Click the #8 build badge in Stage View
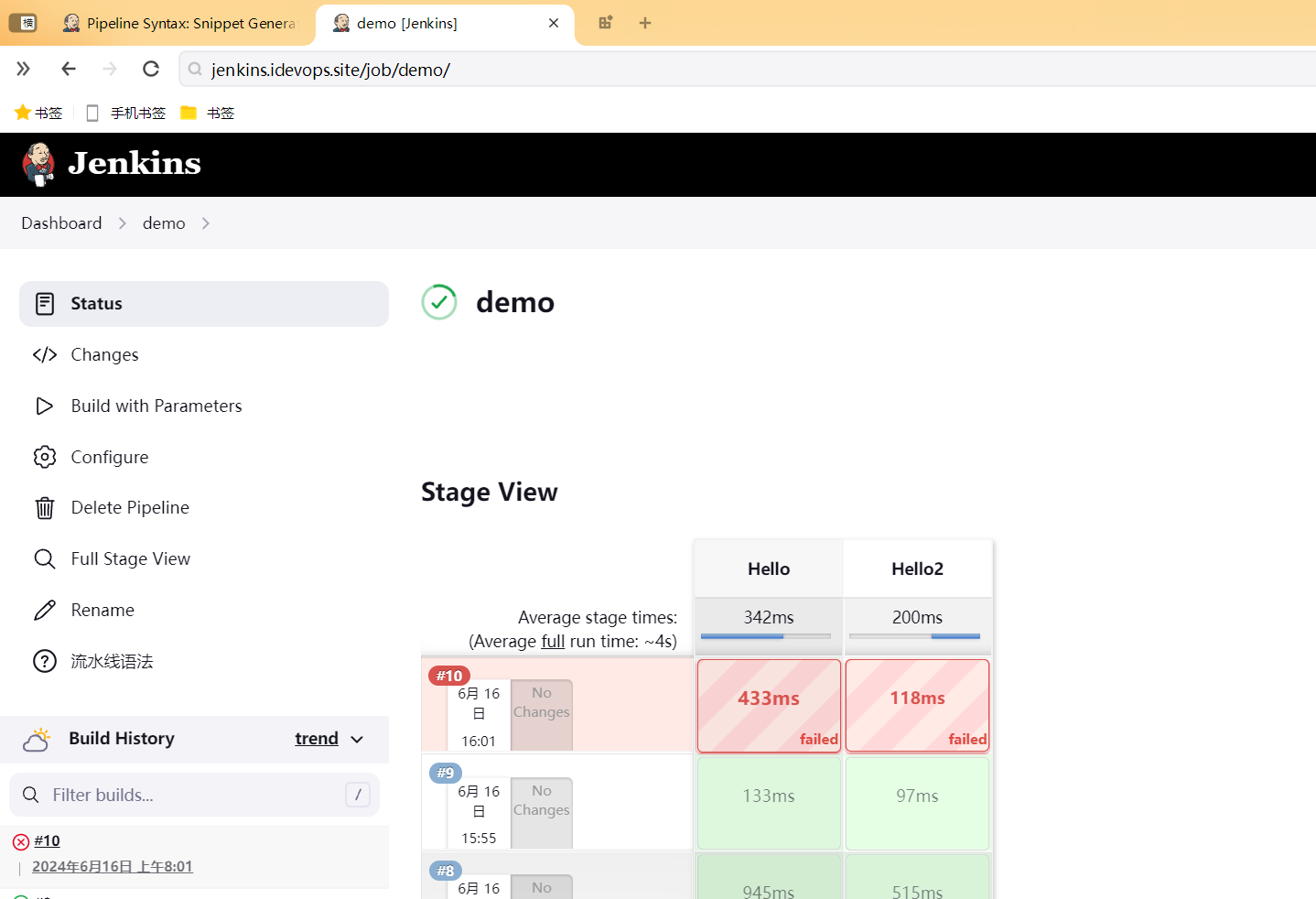1316x899 pixels. (446, 871)
